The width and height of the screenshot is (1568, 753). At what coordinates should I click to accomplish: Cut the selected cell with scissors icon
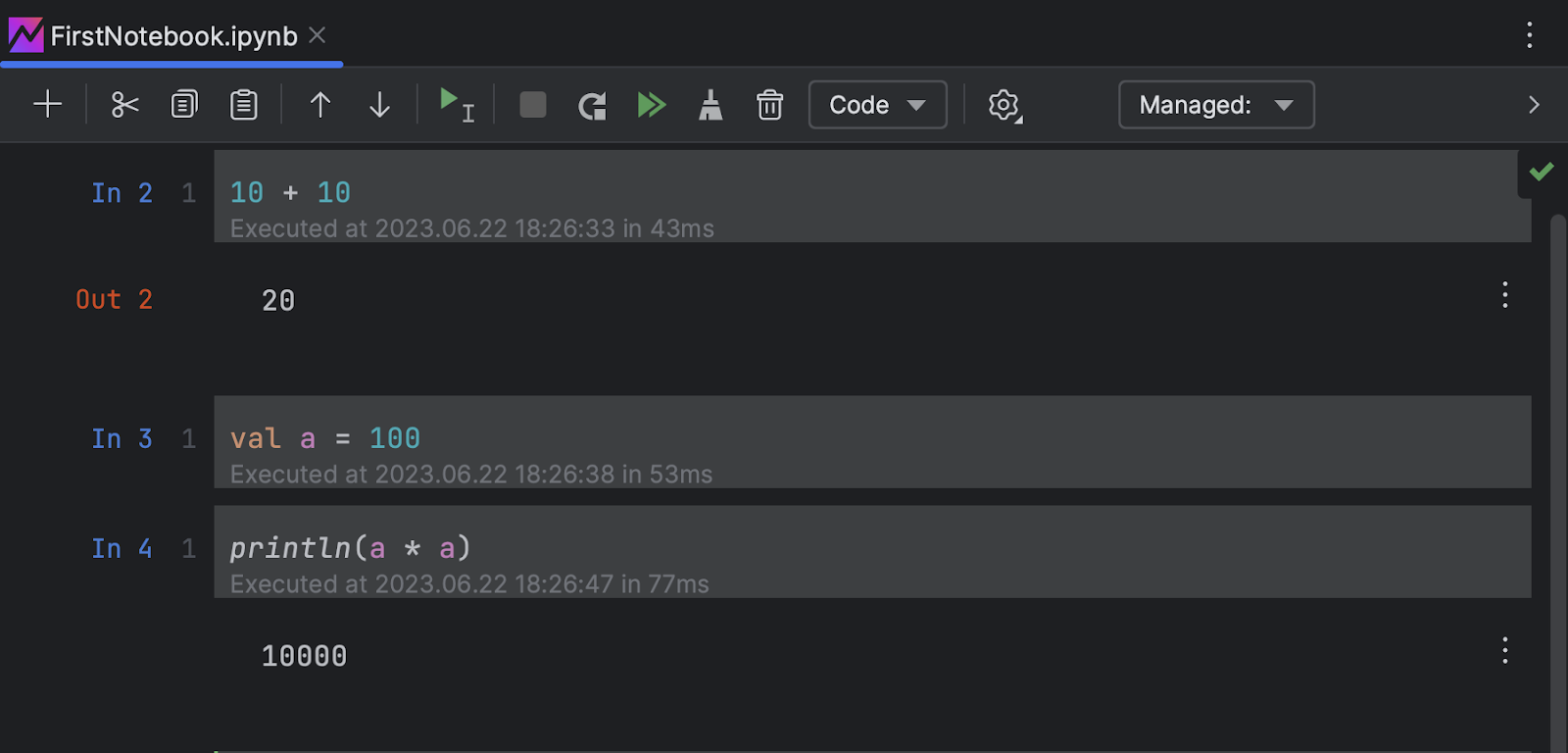pos(124,105)
